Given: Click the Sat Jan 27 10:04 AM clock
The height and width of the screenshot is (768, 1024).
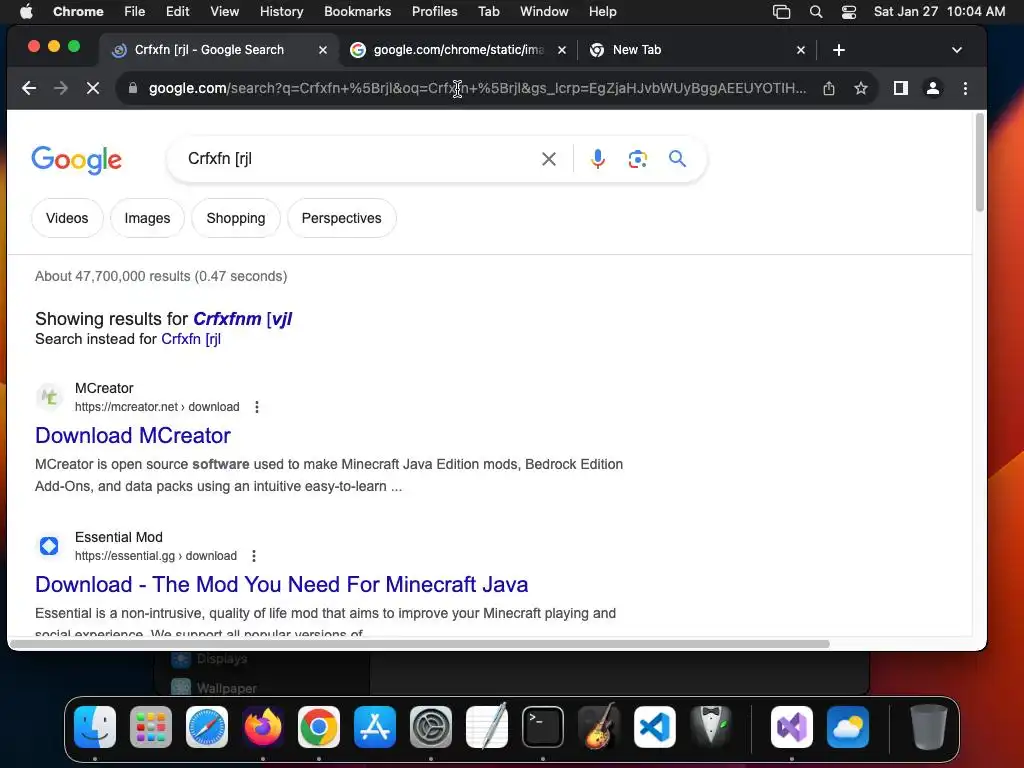Looking at the screenshot, I should tap(939, 12).
